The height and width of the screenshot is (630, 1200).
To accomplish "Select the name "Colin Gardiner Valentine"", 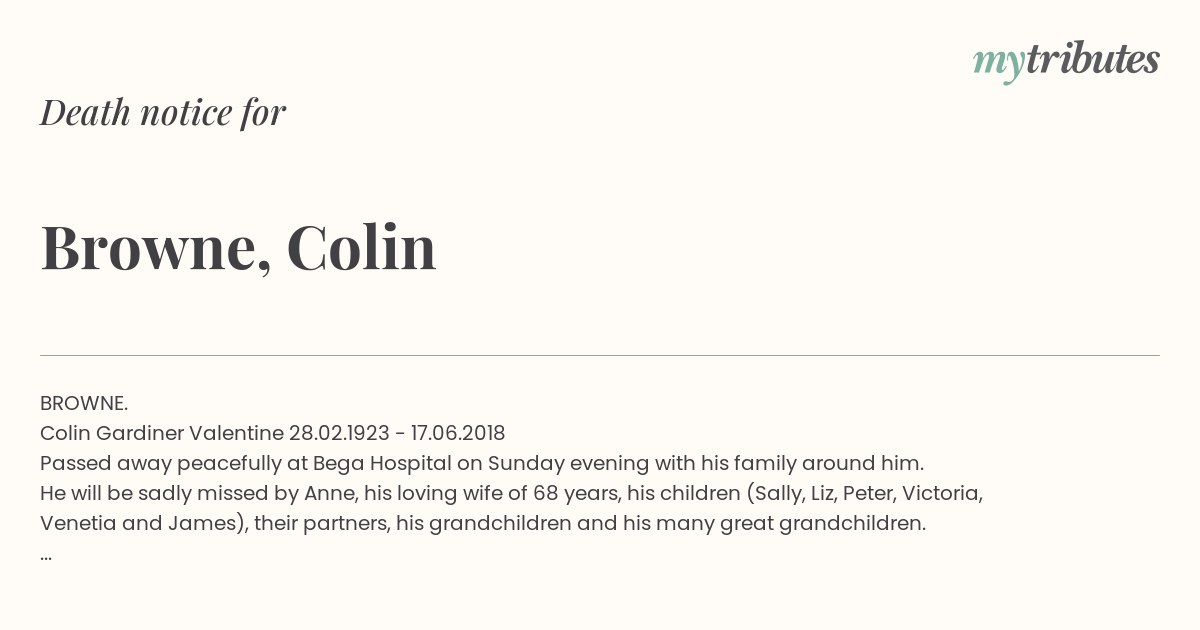I will 162,433.
